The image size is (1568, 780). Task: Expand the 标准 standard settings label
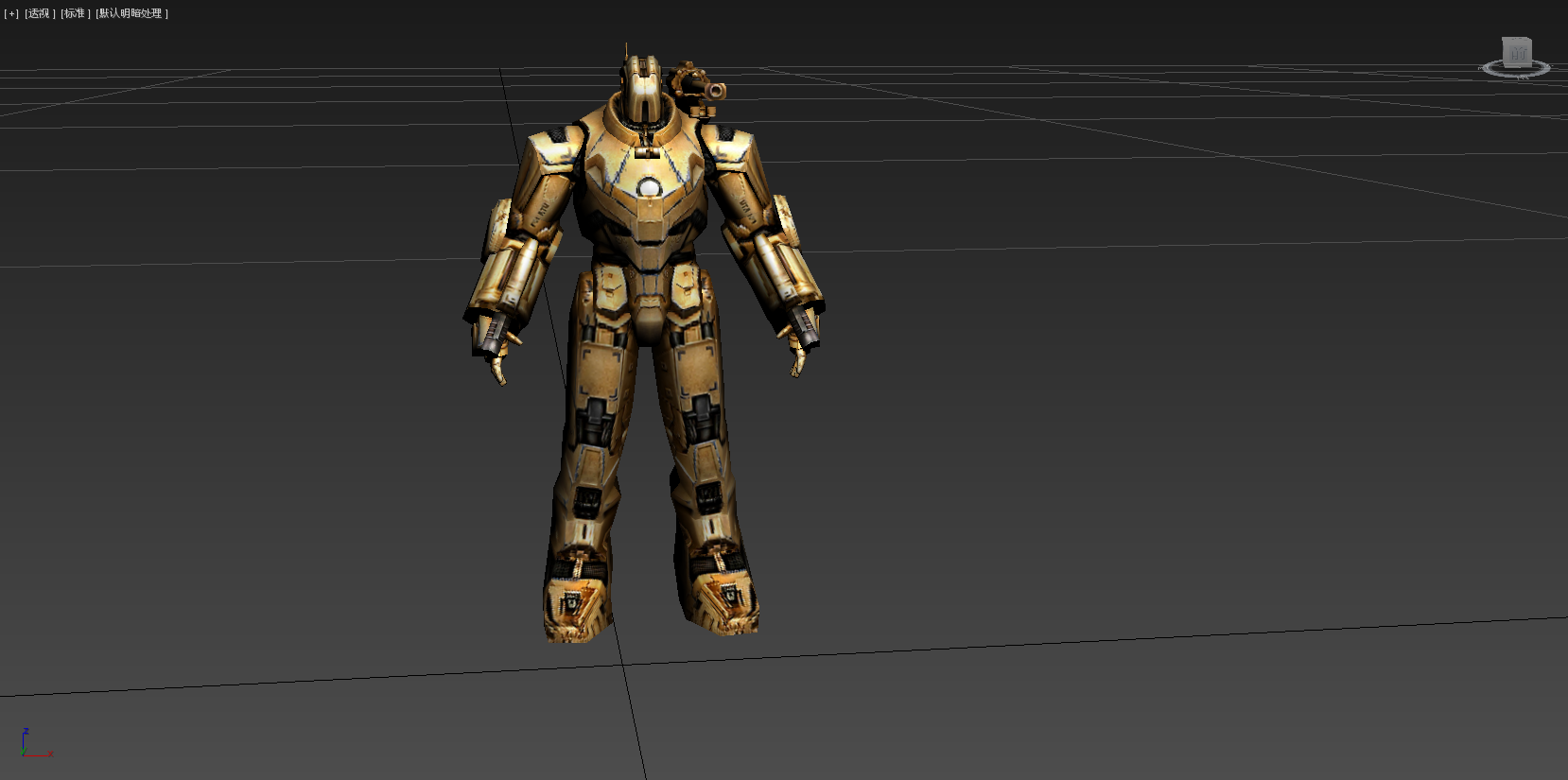point(76,13)
